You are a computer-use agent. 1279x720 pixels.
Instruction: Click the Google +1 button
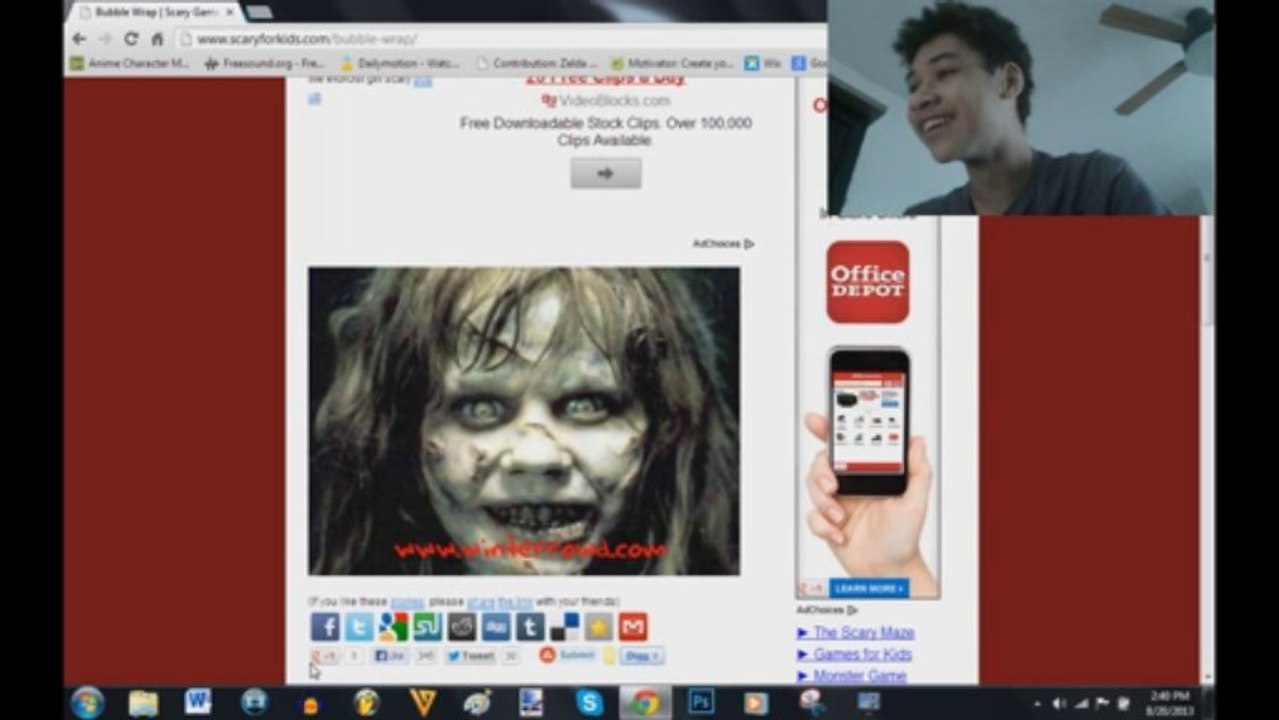pos(325,656)
